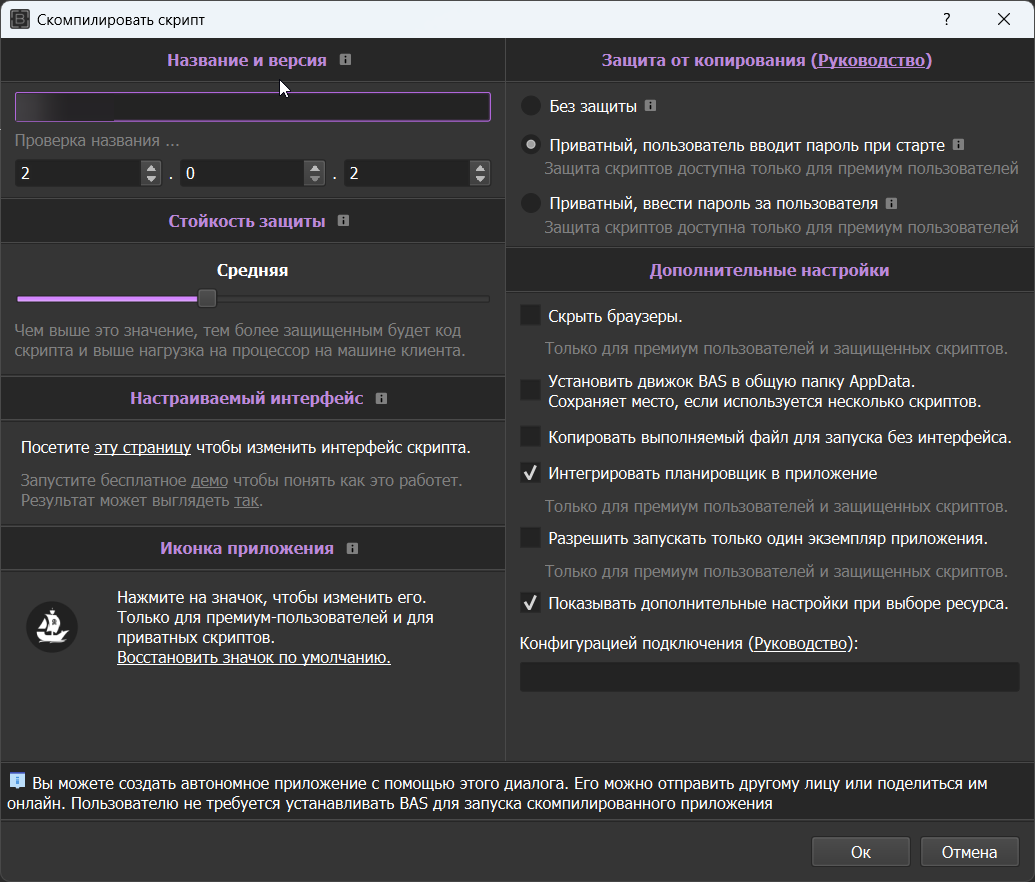Open the 'Руководство' link for copy protection
This screenshot has width=1035, height=882.
(873, 60)
